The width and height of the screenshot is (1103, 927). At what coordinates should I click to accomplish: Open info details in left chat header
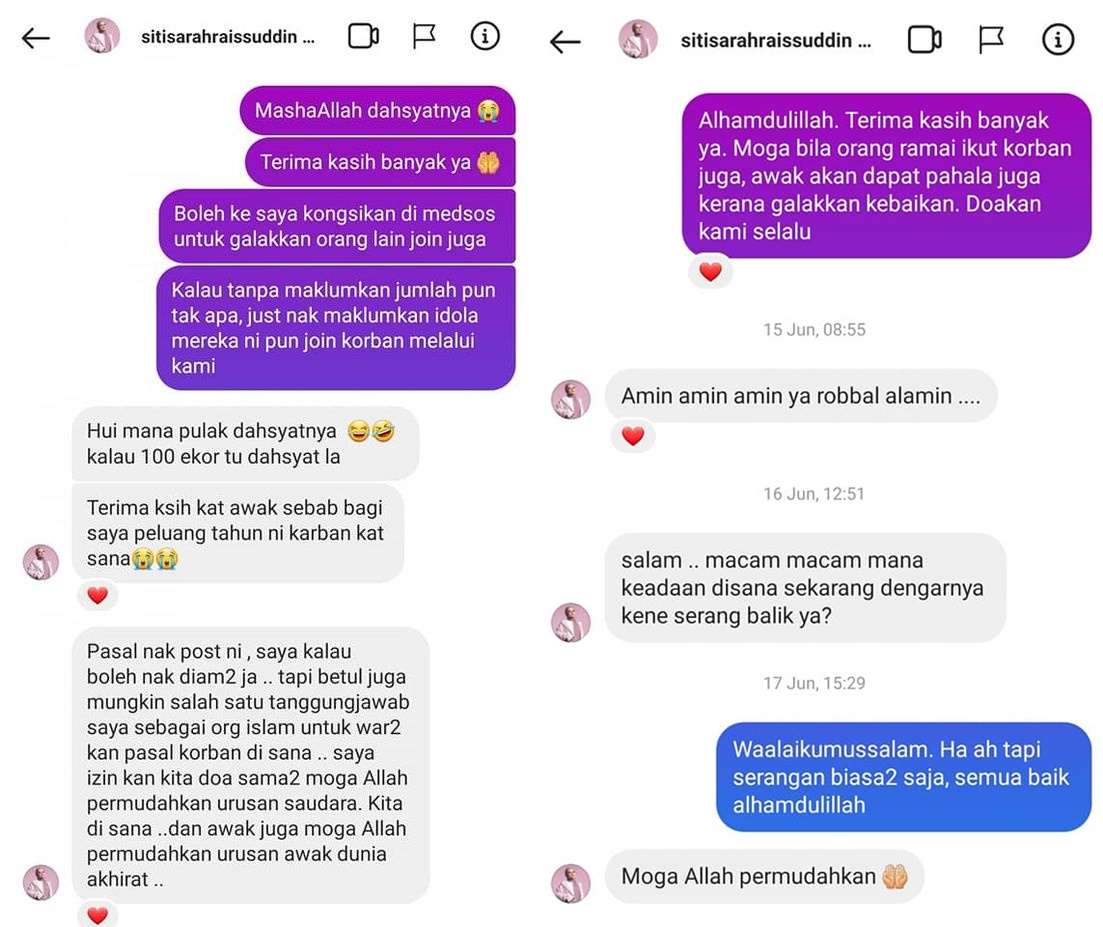pyautogui.click(x=485, y=36)
